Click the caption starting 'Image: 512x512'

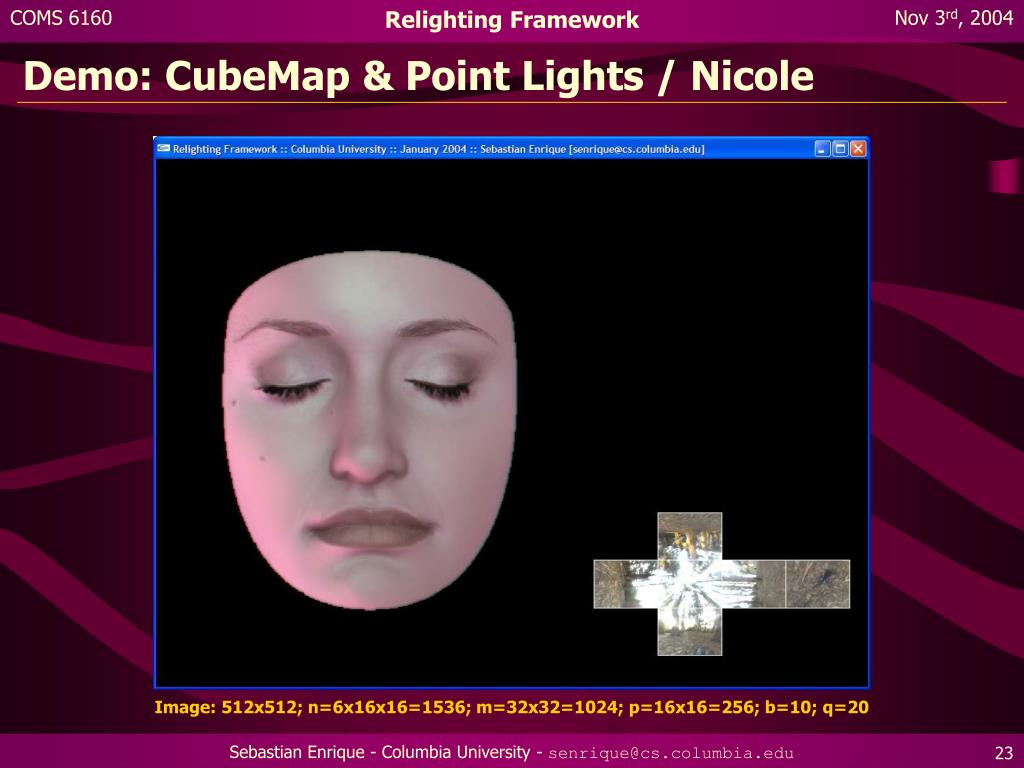511,707
